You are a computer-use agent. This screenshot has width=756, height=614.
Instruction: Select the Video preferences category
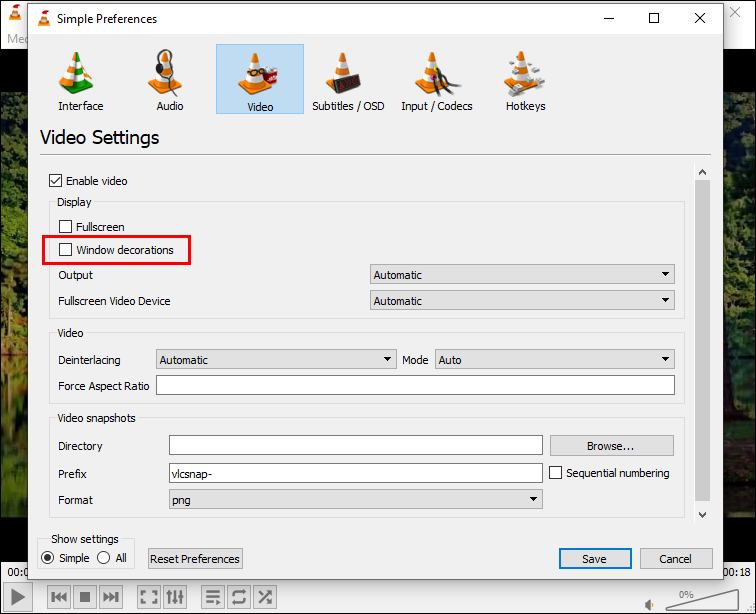260,79
